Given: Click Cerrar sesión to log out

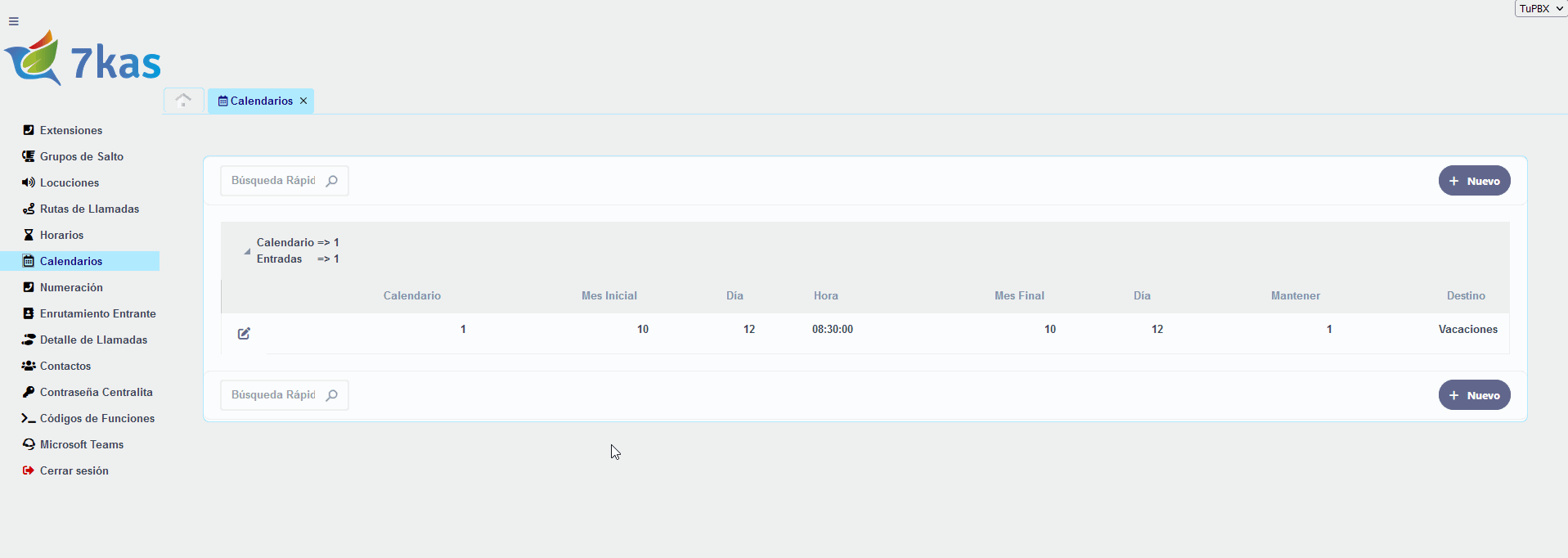Looking at the screenshot, I should pos(74,470).
